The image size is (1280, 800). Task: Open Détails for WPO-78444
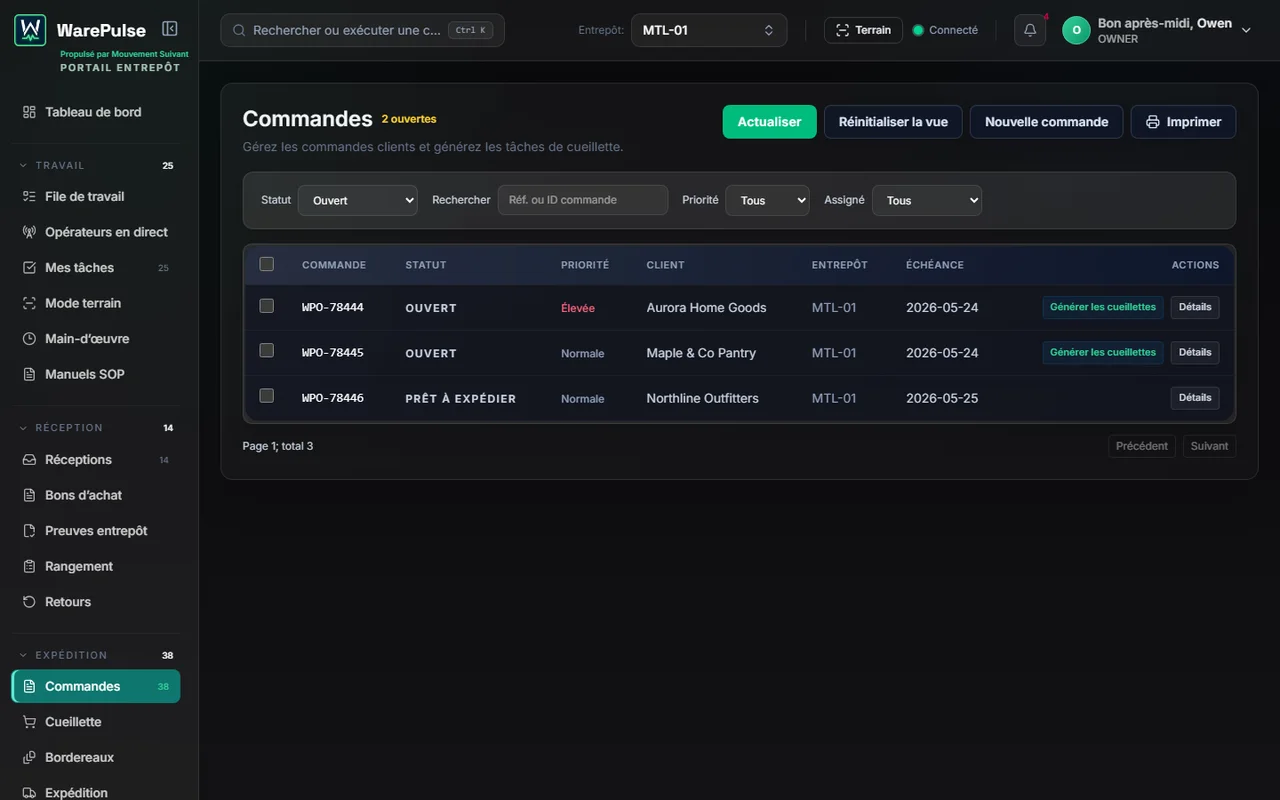point(1195,307)
